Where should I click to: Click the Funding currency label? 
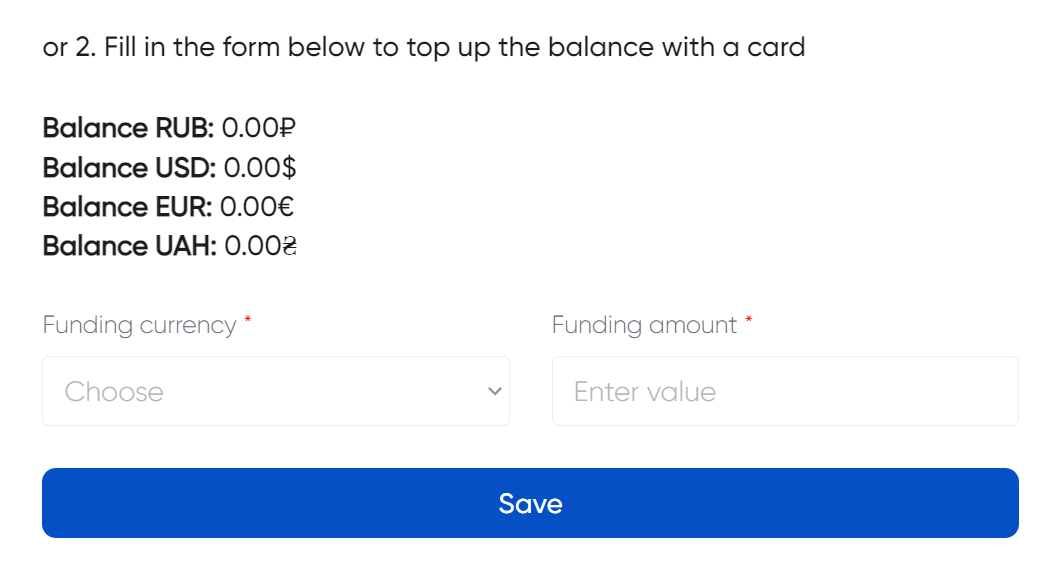138,324
